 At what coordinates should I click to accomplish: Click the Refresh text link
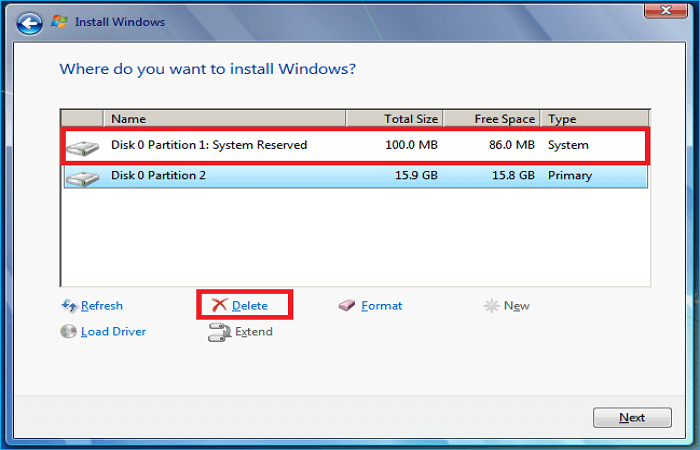coord(102,306)
